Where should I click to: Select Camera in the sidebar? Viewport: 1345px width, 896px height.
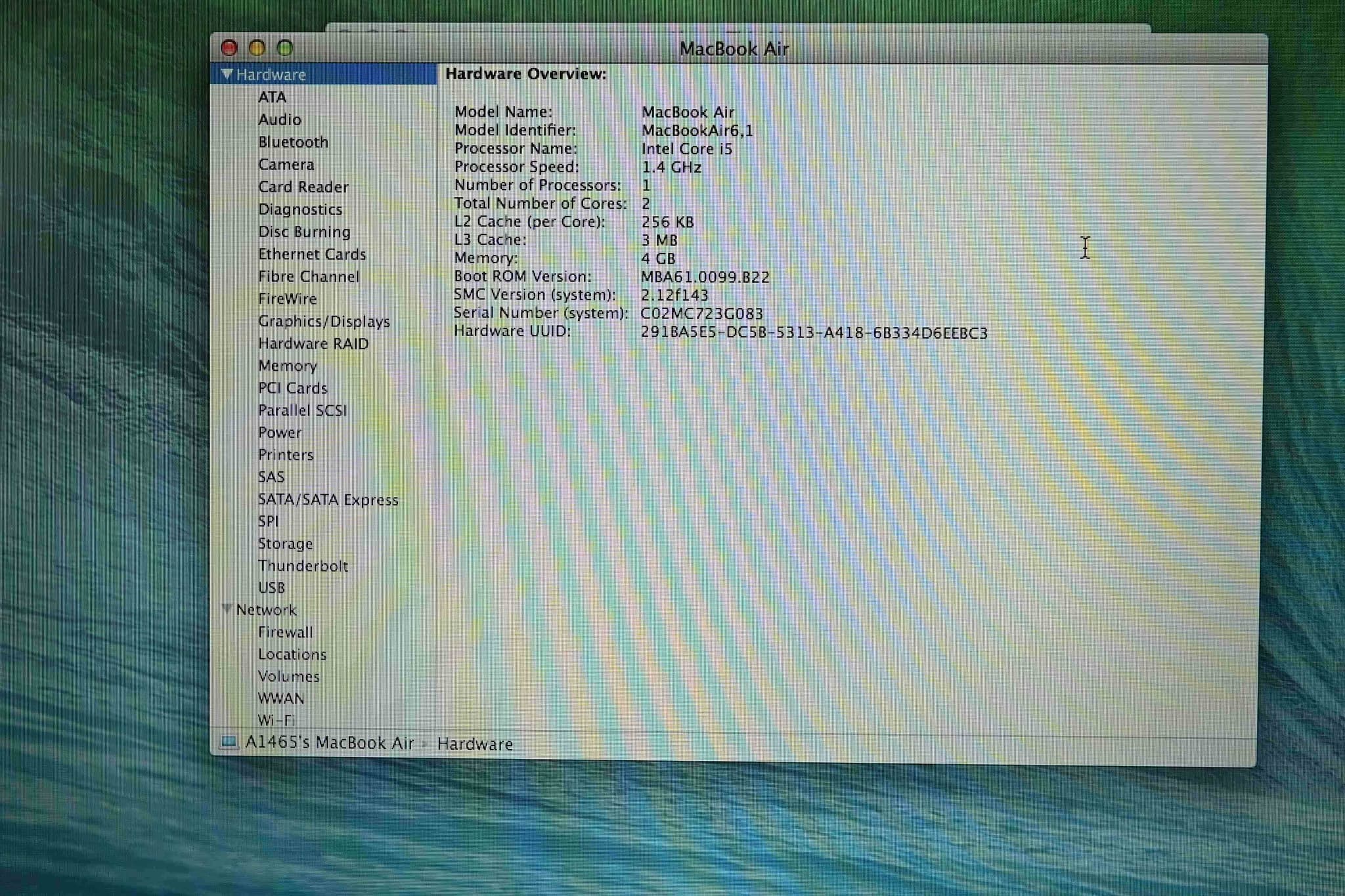point(286,164)
